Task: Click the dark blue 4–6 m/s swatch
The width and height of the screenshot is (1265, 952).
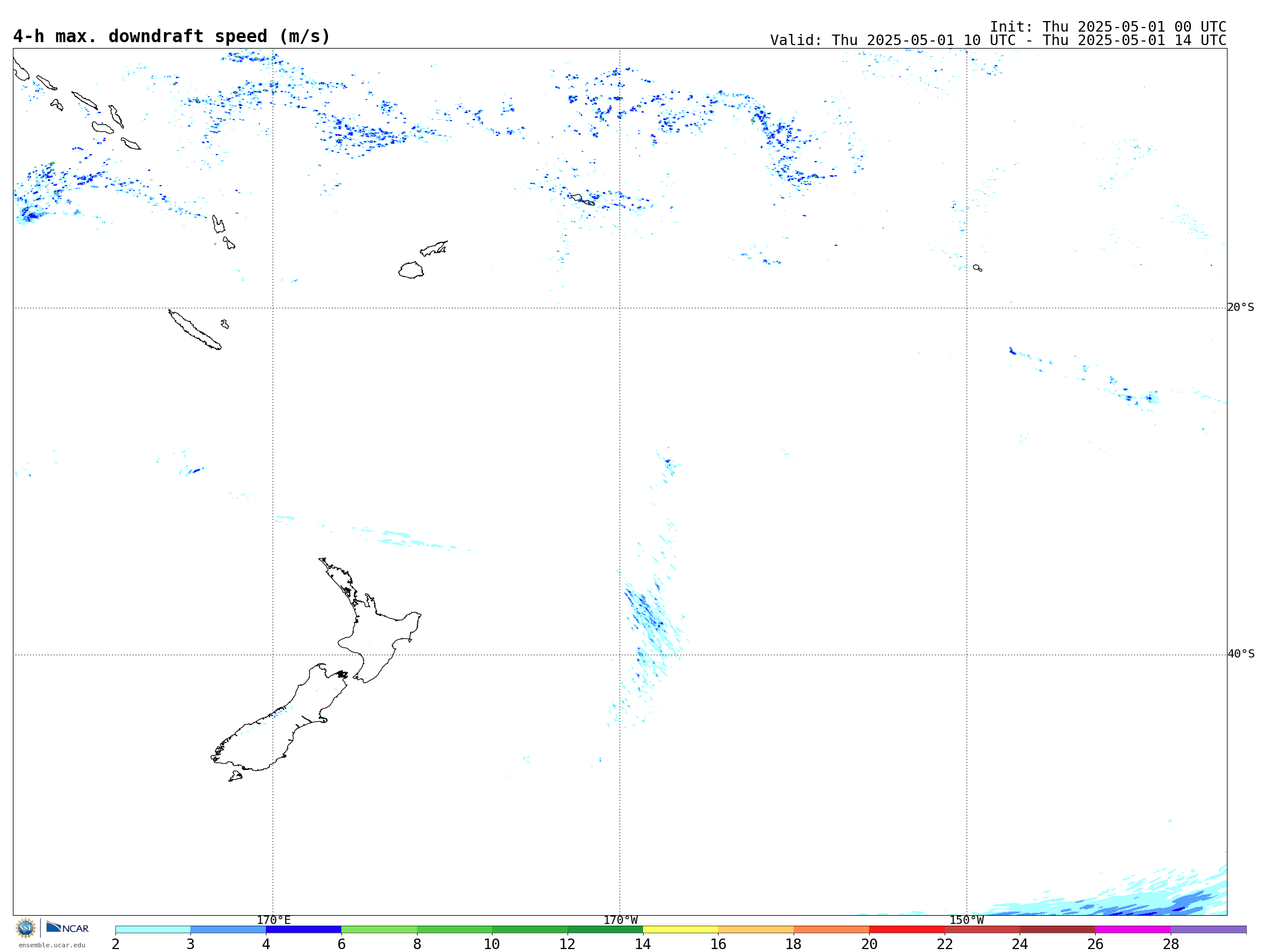Action: [303, 930]
